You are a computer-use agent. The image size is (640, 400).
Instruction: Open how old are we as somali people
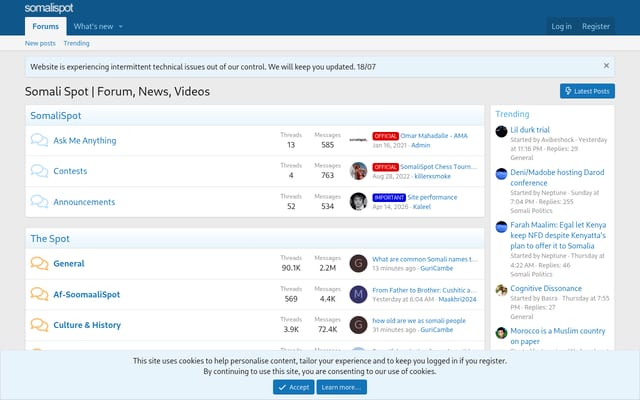(x=419, y=321)
